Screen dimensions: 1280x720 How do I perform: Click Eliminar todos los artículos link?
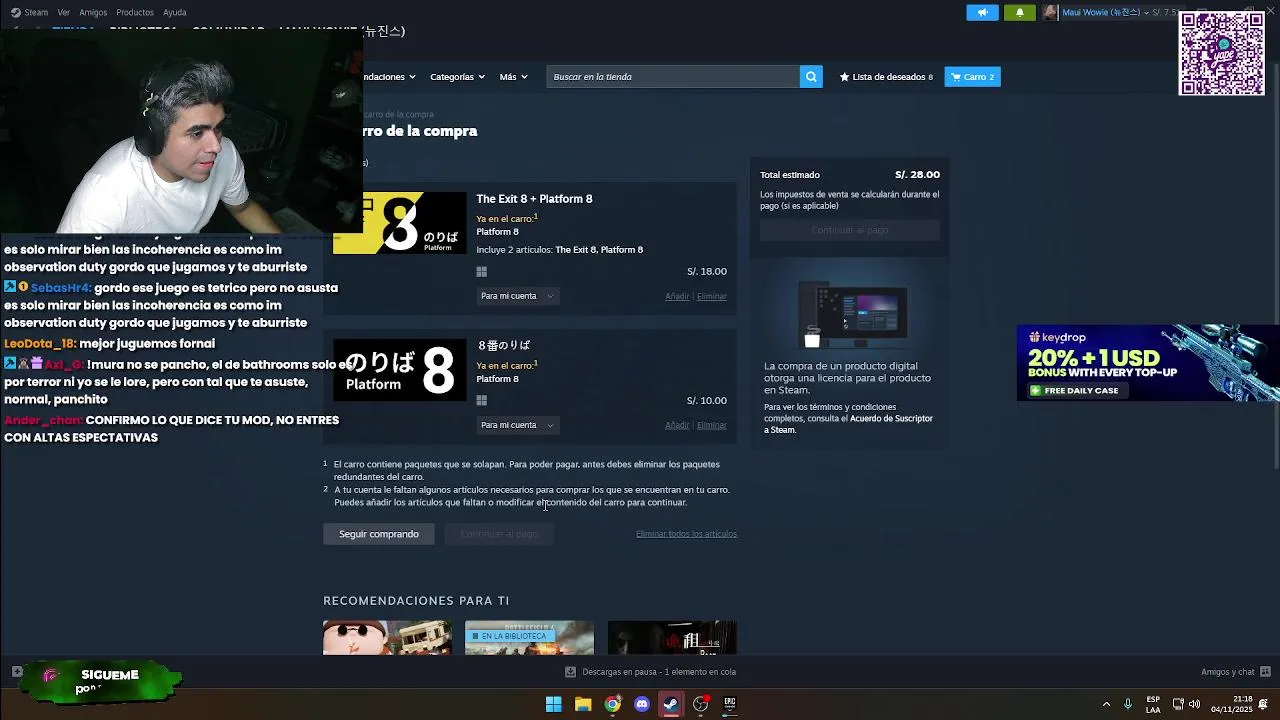point(686,534)
